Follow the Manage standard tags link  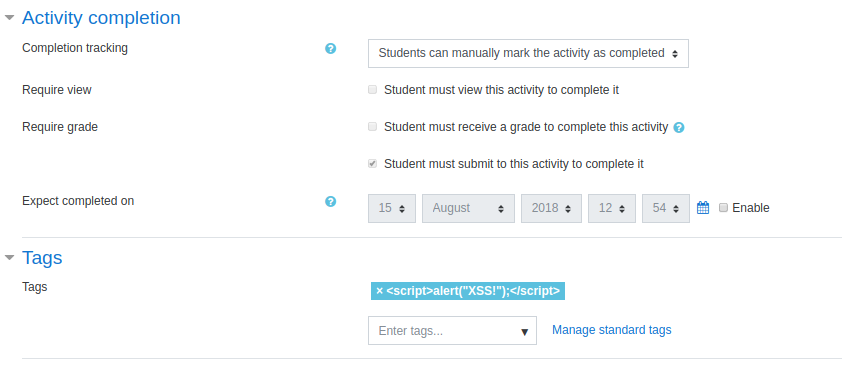612,330
